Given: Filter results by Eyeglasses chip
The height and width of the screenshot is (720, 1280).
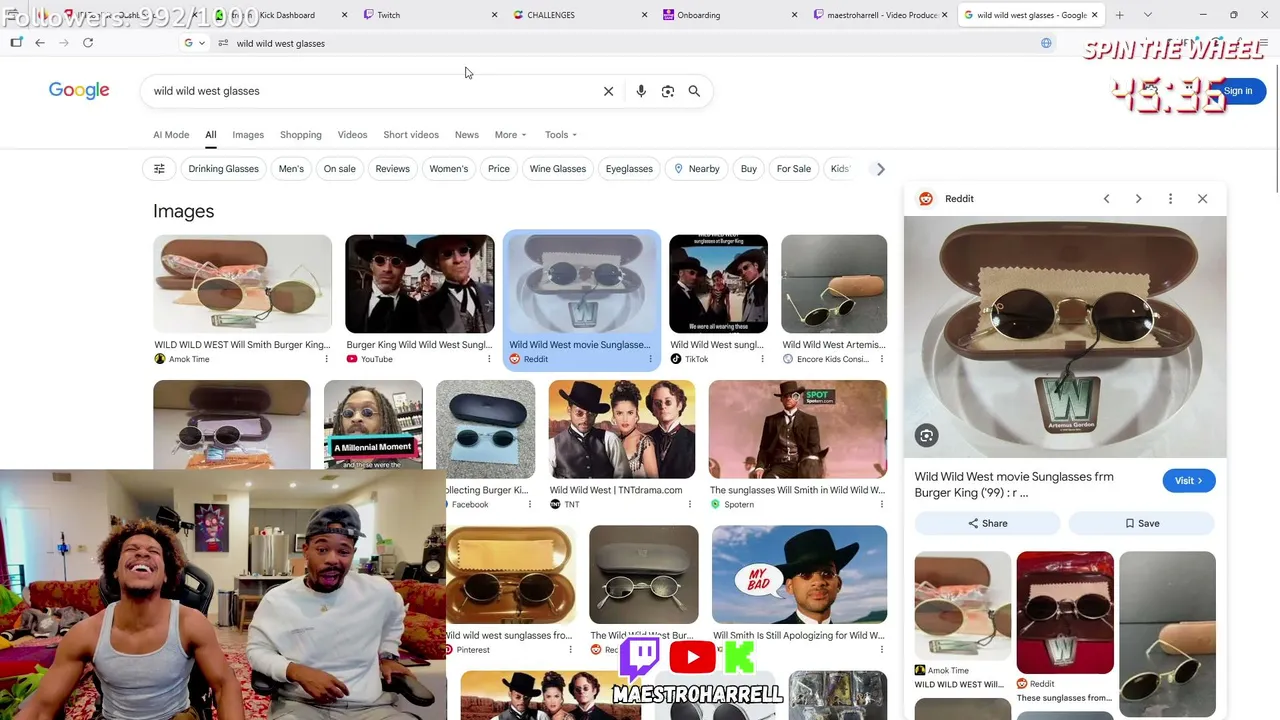Looking at the screenshot, I should pyautogui.click(x=629, y=169).
